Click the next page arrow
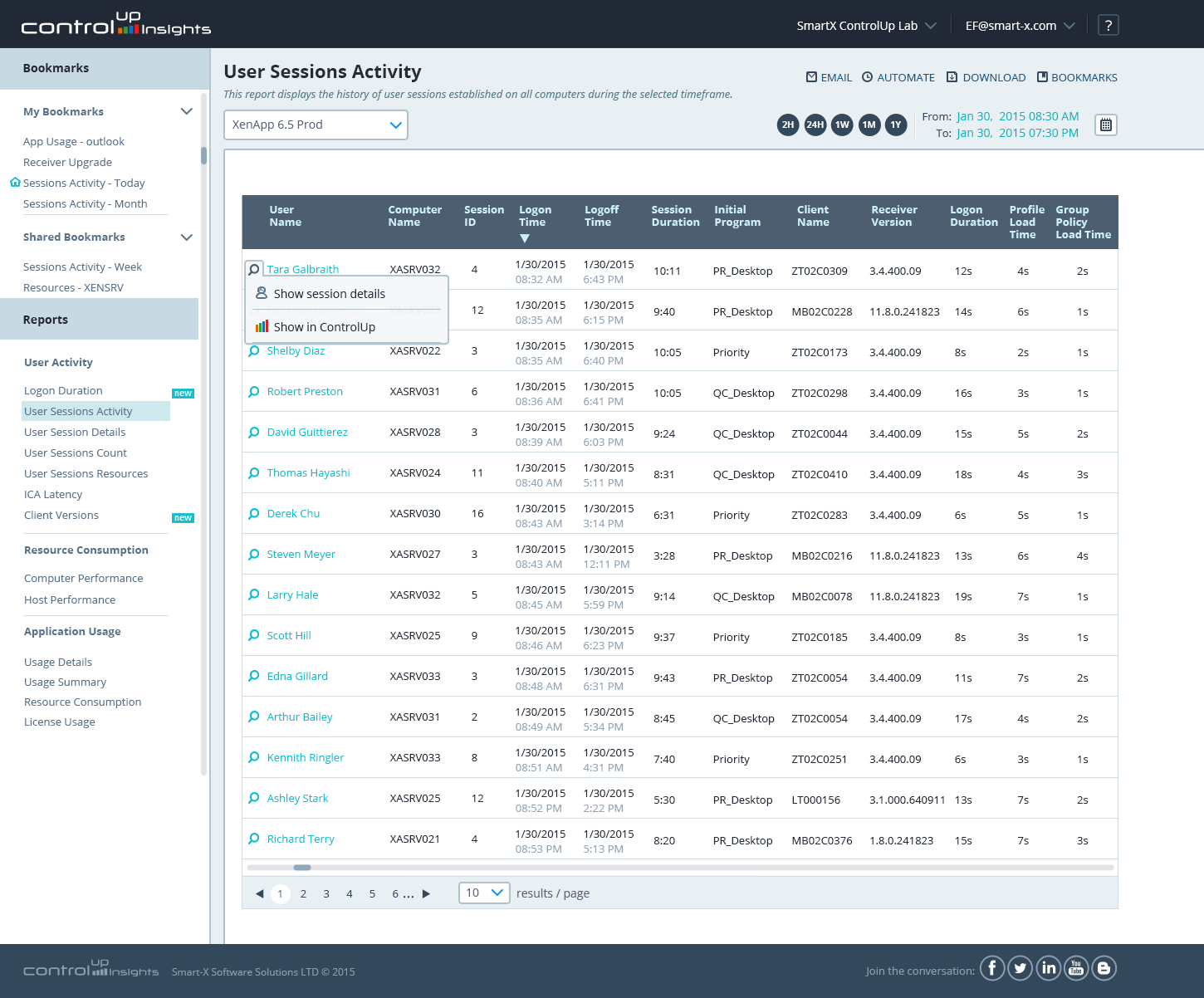 (x=426, y=893)
